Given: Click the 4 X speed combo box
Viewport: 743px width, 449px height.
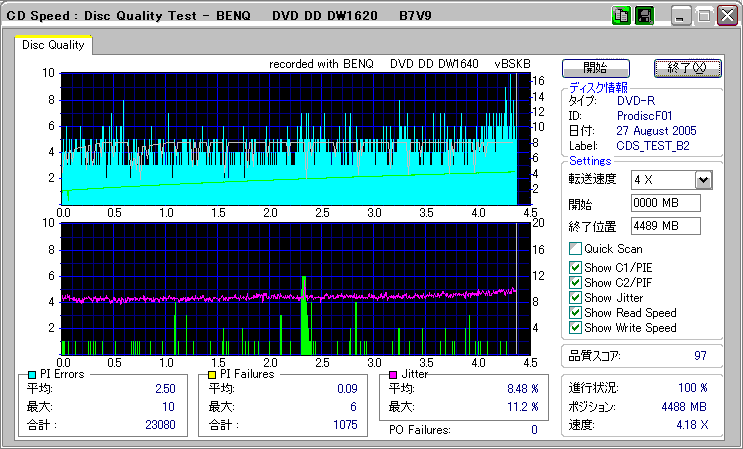Looking at the screenshot, I should 662,180.
